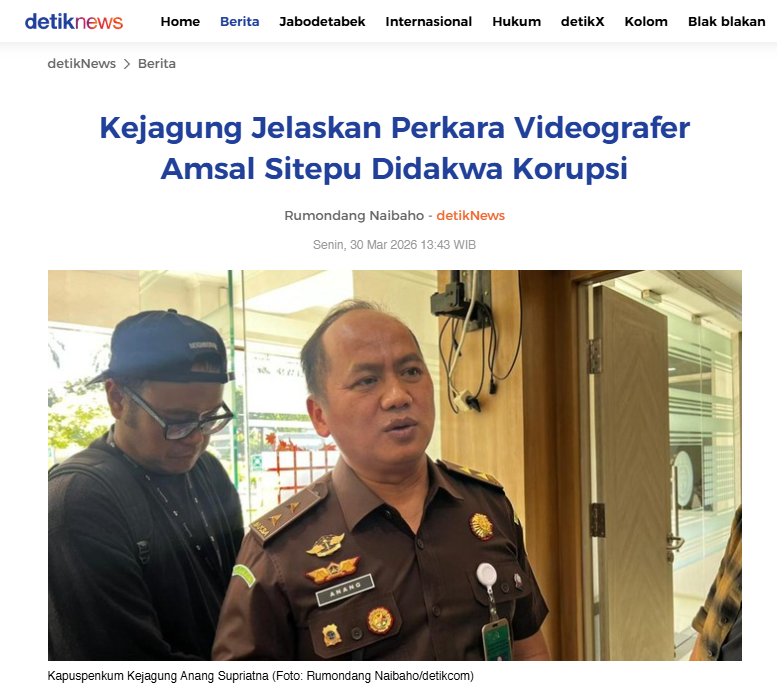Click the article publication date

(394, 245)
